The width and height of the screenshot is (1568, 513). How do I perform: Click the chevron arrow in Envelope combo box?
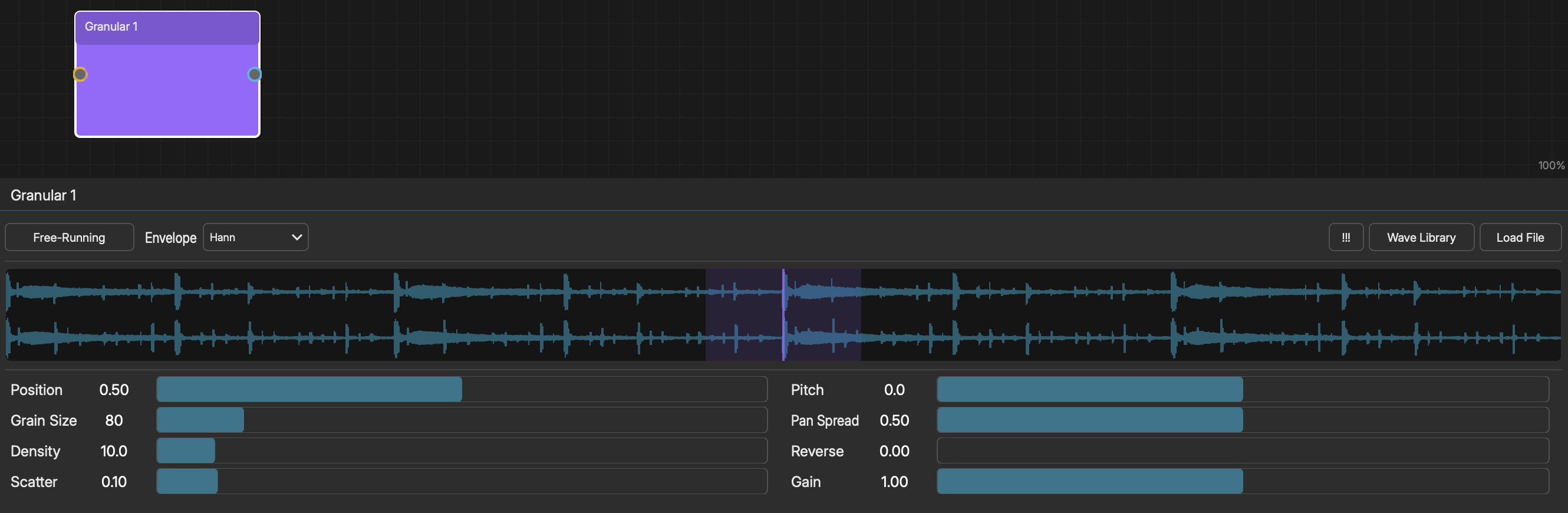[x=297, y=237]
